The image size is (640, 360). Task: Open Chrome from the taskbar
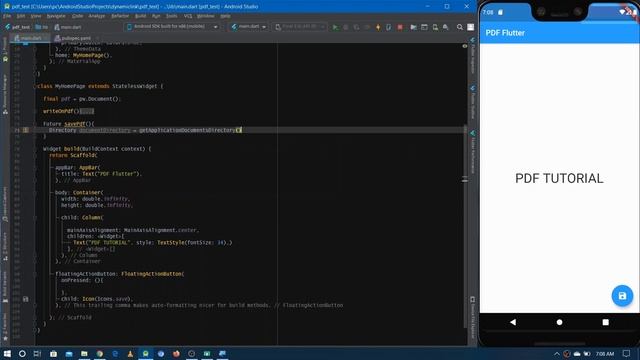(x=100, y=353)
